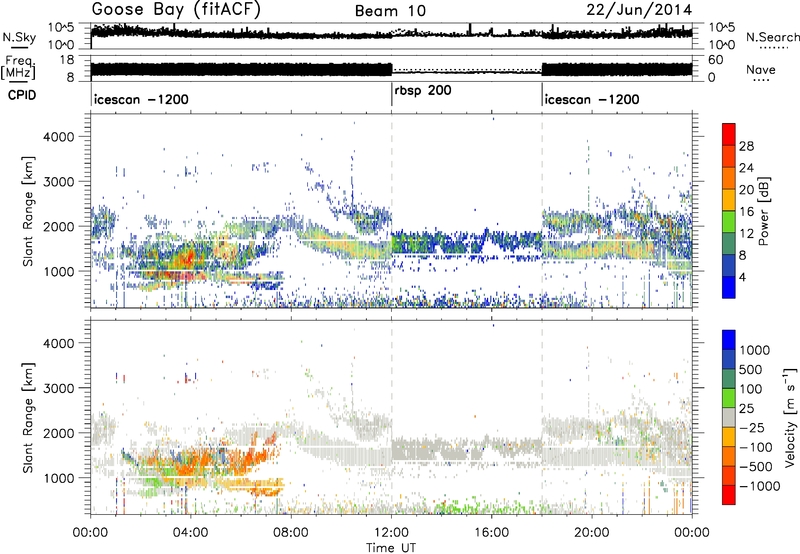
Task: Pick the light green 12–16 dB Power segment
Action: (x=729, y=222)
